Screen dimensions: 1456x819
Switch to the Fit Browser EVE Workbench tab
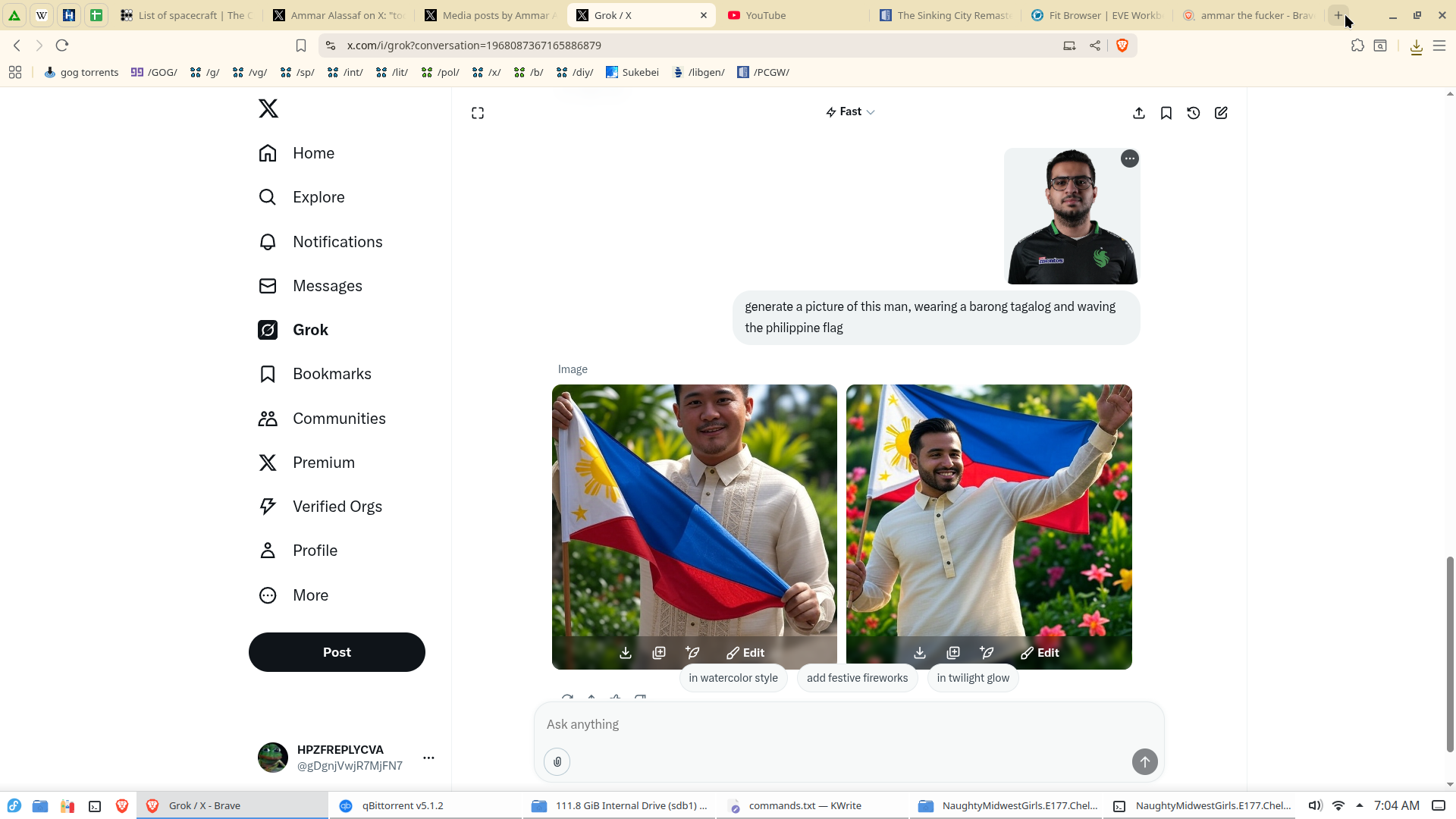coord(1097,15)
